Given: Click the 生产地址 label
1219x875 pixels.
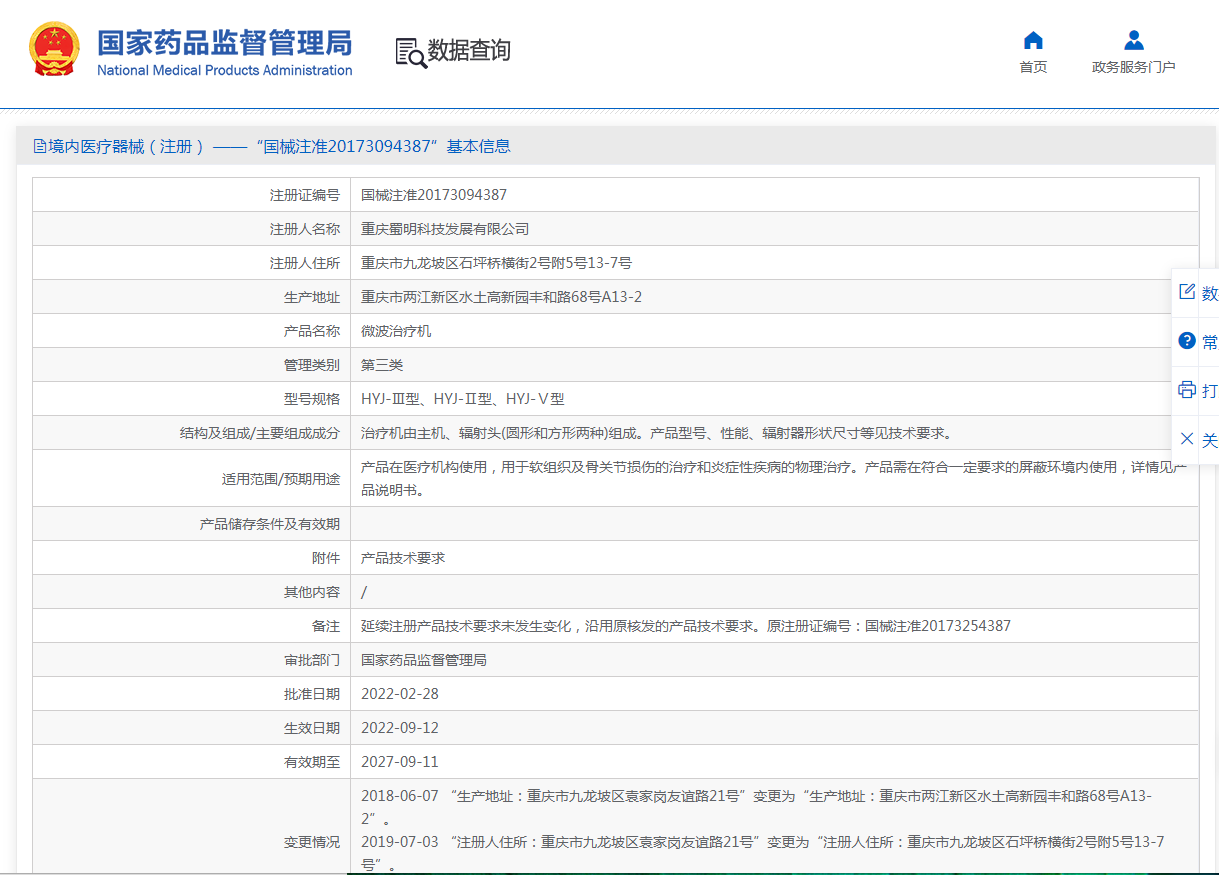Looking at the screenshot, I should click(x=312, y=297).
